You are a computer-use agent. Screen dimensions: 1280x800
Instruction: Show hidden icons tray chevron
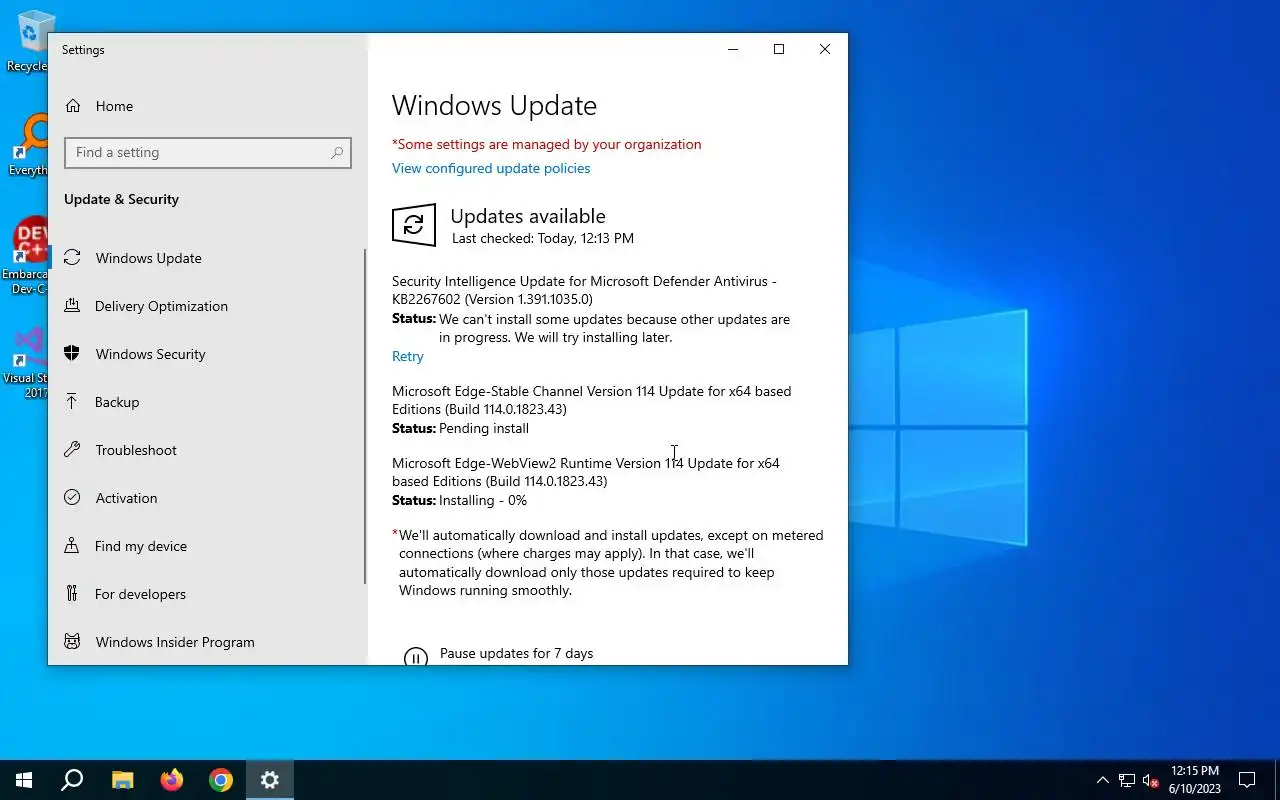coord(1103,780)
